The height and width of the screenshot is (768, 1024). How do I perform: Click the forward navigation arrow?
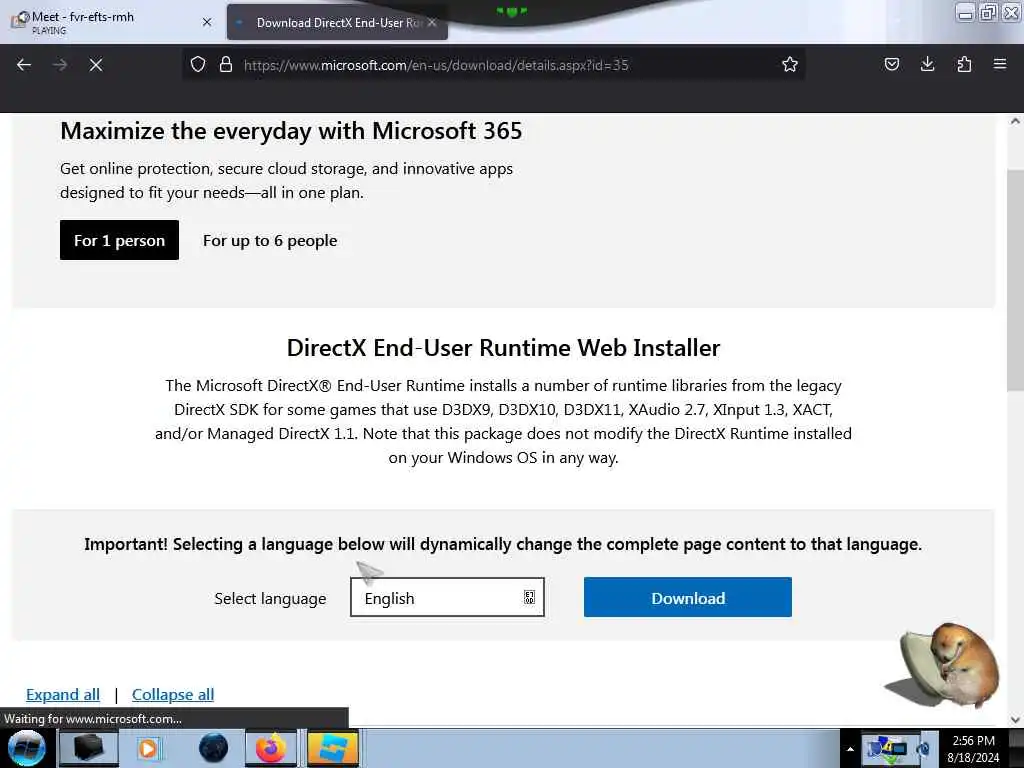60,65
